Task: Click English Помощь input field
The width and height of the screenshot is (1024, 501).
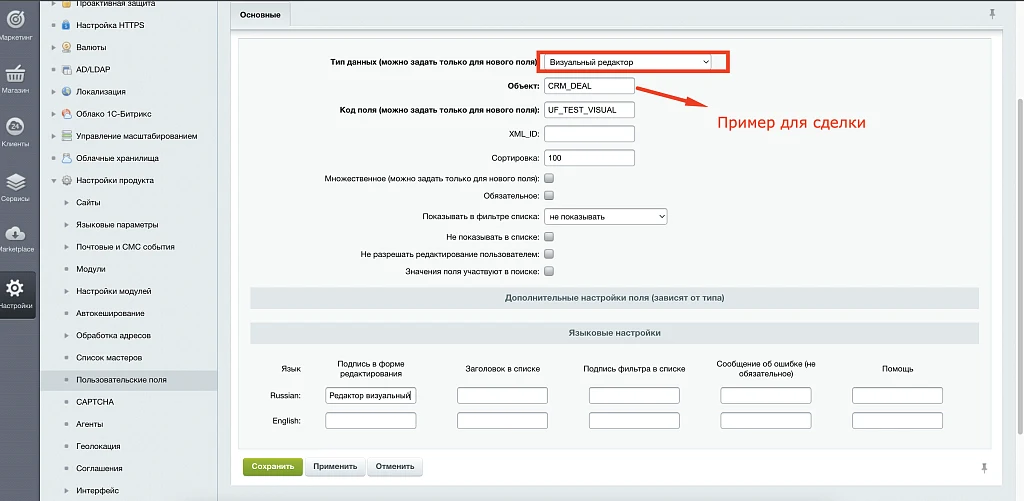Action: pyautogui.click(x=897, y=421)
